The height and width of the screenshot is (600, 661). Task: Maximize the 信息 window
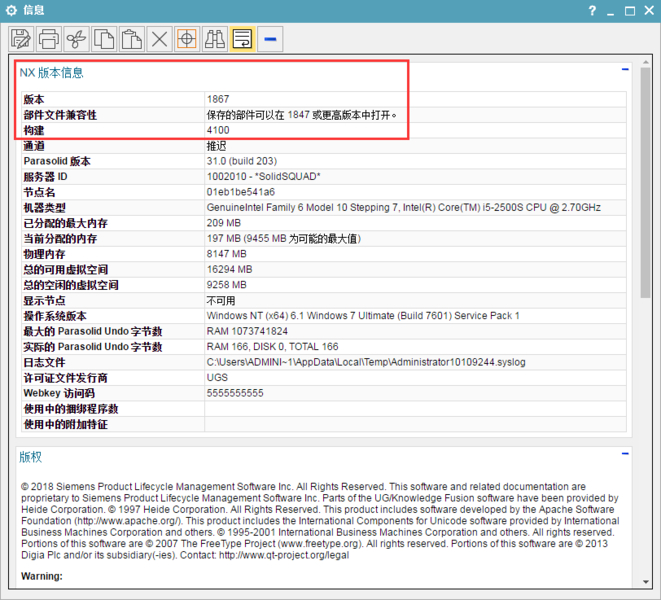click(630, 11)
